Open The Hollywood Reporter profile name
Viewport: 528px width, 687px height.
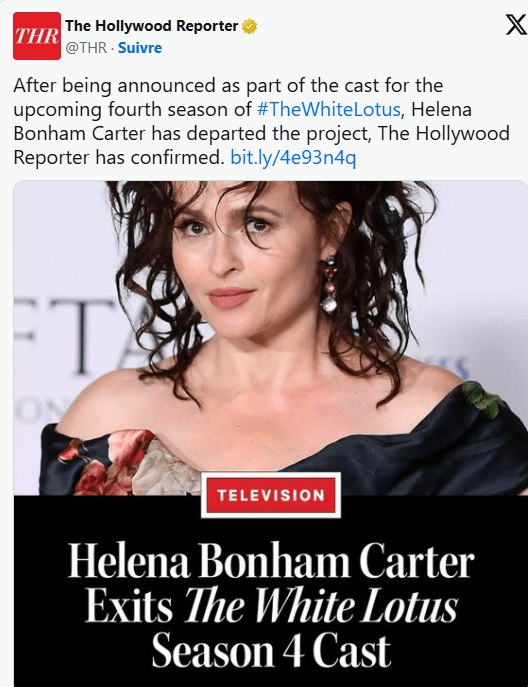(x=152, y=26)
